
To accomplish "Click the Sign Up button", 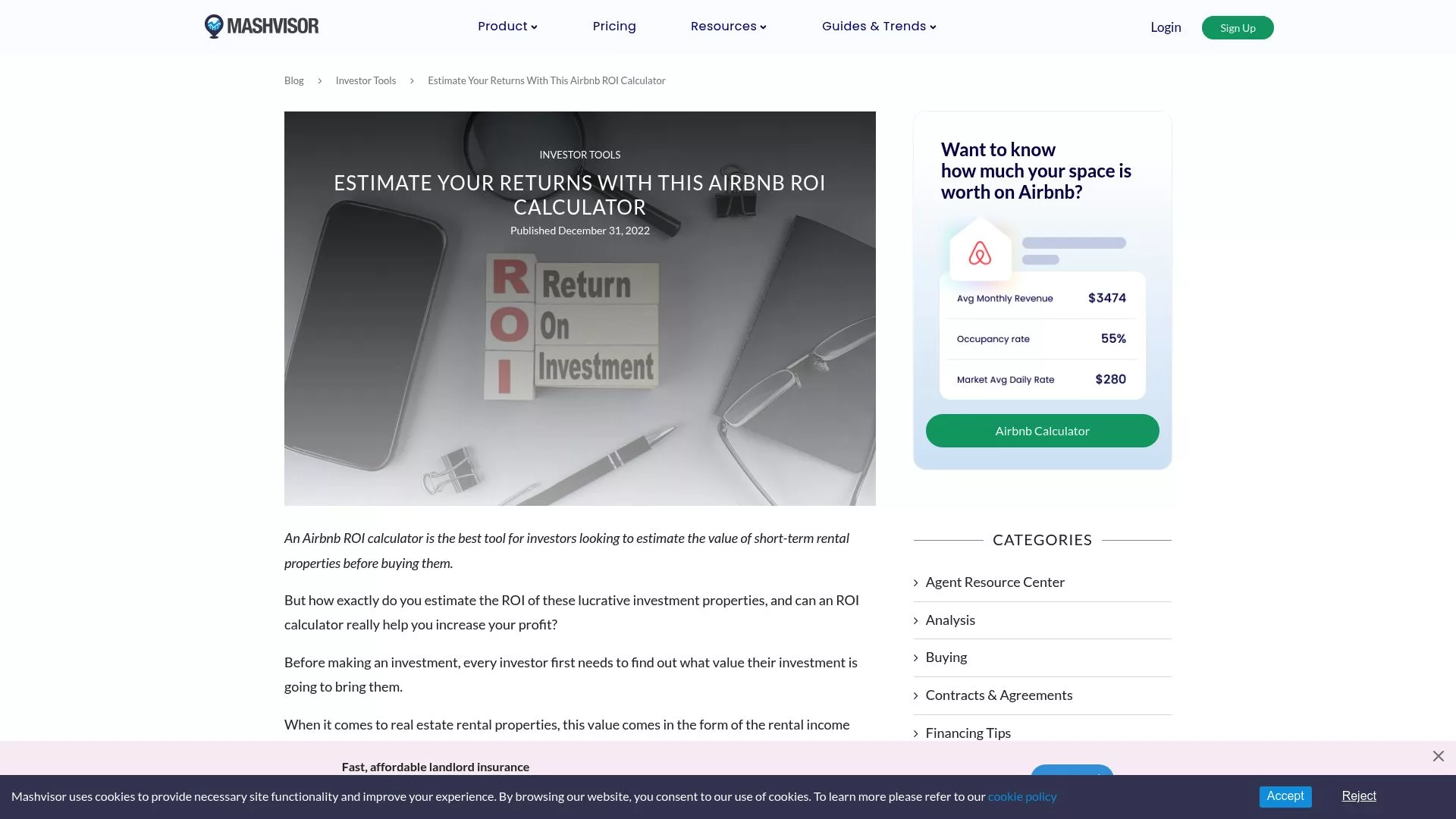I will tap(1238, 27).
